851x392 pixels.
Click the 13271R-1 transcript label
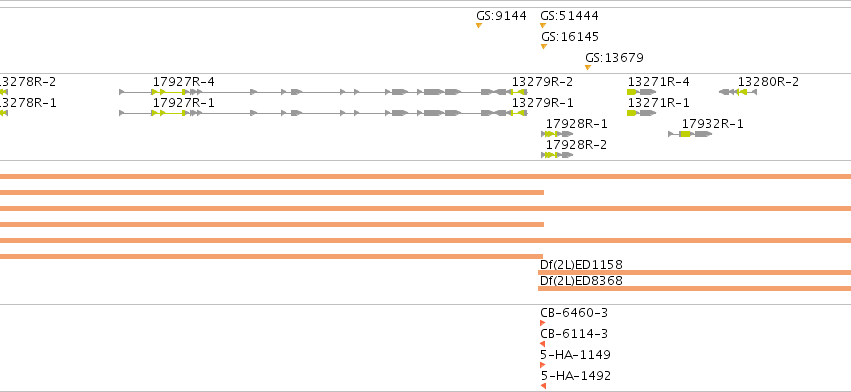(658, 103)
